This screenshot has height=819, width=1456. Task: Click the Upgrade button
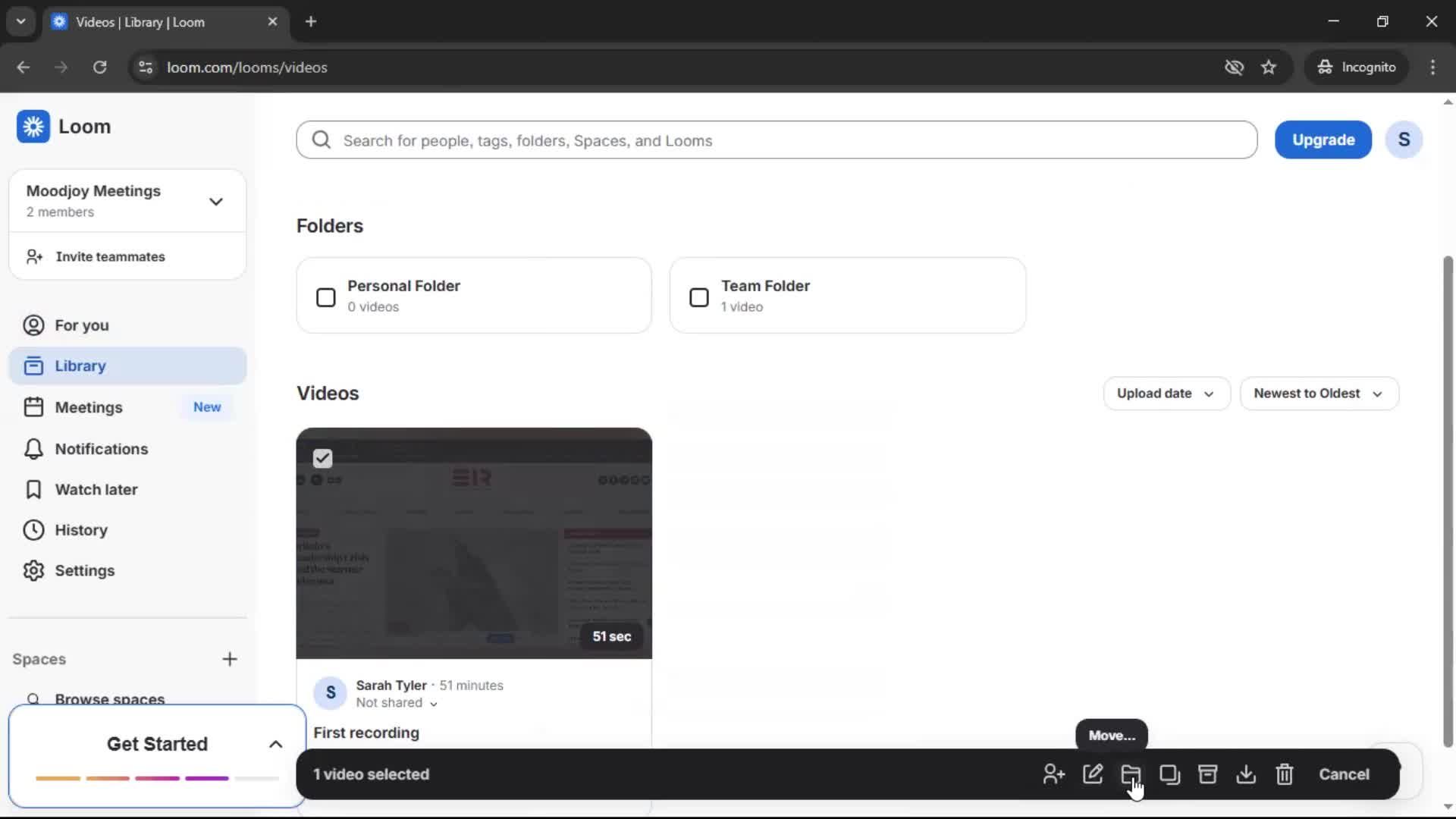click(x=1323, y=140)
